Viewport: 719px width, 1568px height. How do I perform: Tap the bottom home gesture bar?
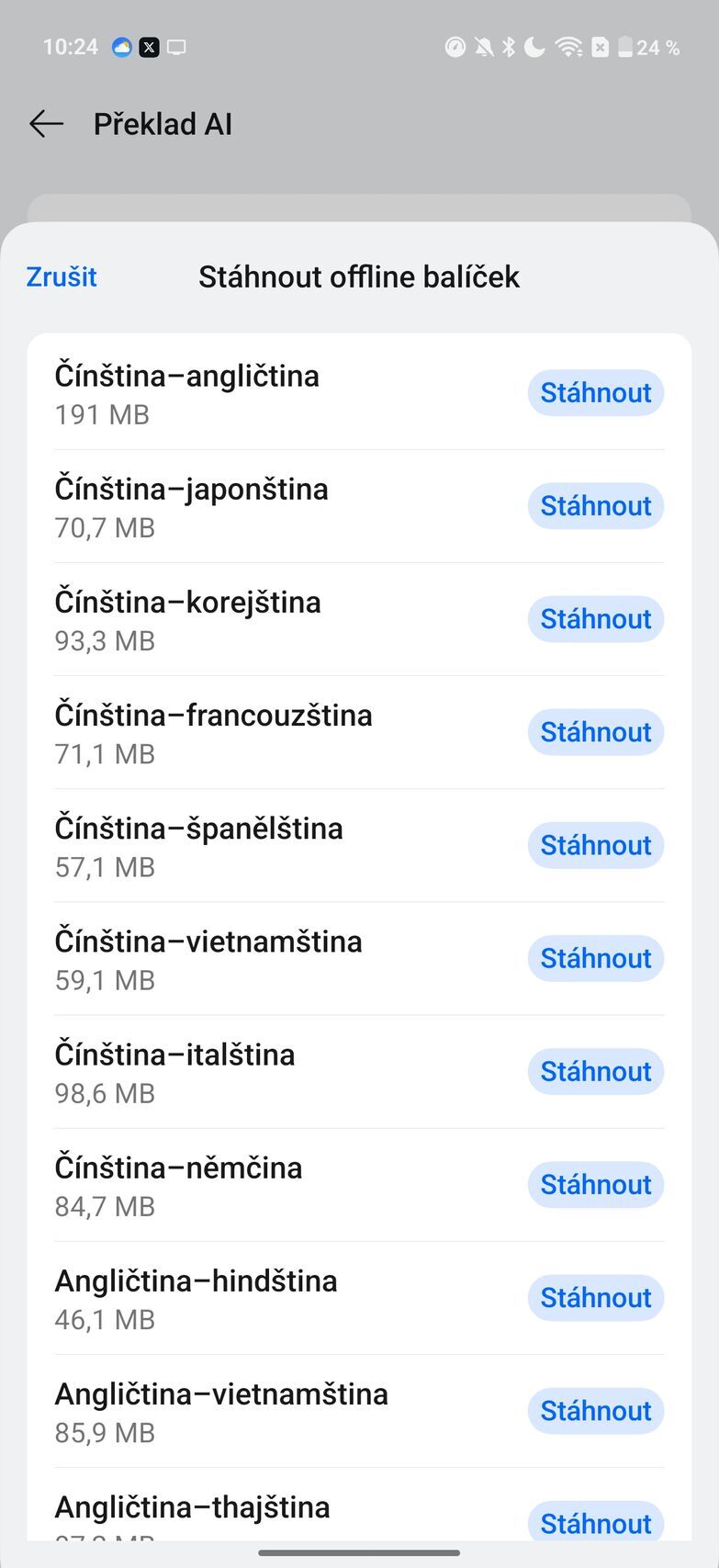pos(359,1553)
